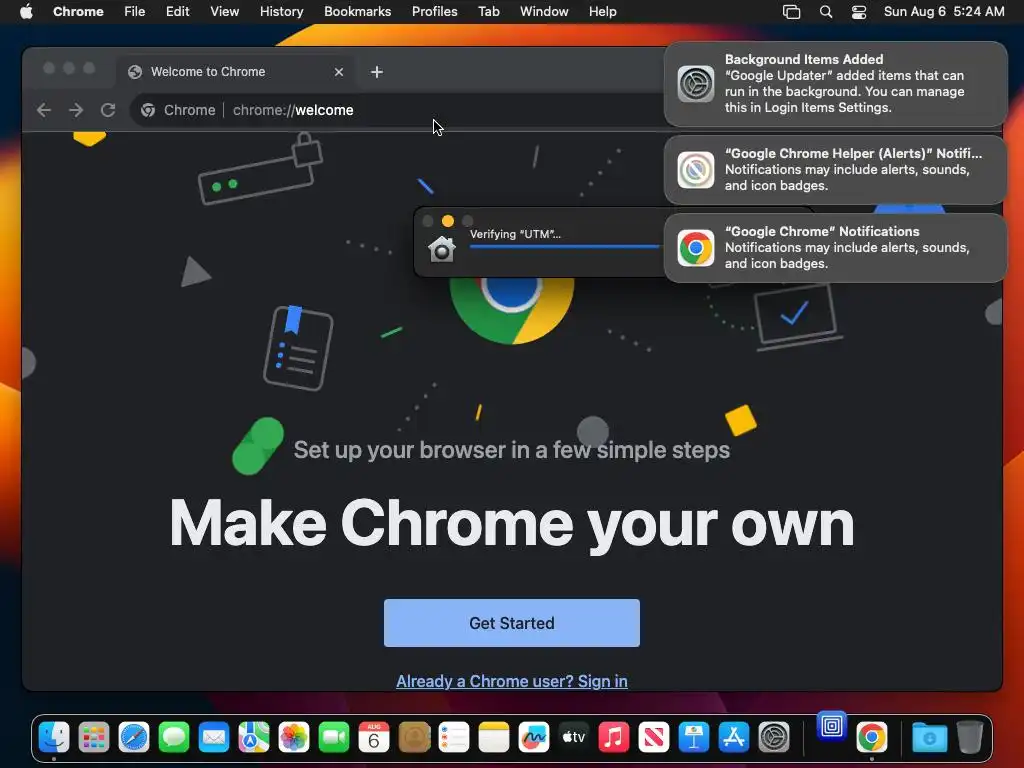Open the History menu
This screenshot has width=1024, height=768.
pos(281,11)
